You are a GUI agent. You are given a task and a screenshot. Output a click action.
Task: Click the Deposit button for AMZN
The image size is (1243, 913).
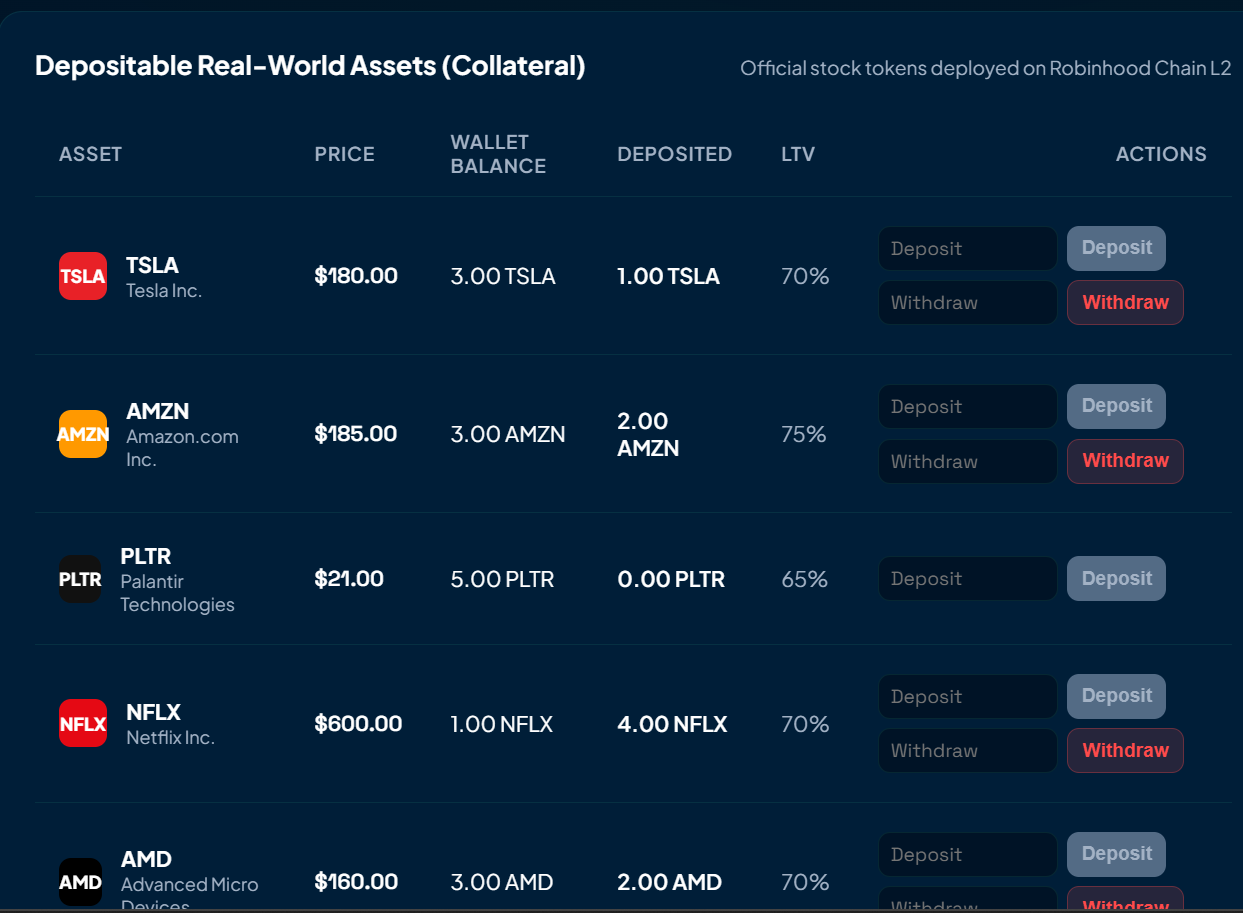(1116, 406)
